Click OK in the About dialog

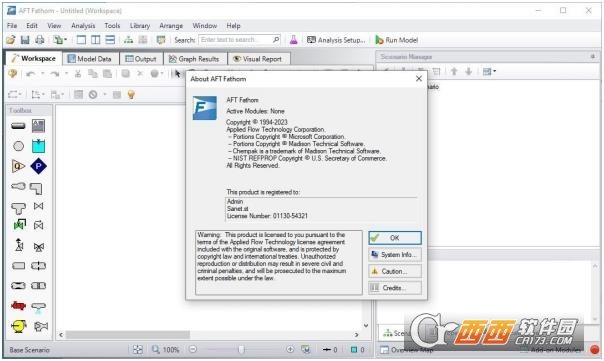pos(394,238)
